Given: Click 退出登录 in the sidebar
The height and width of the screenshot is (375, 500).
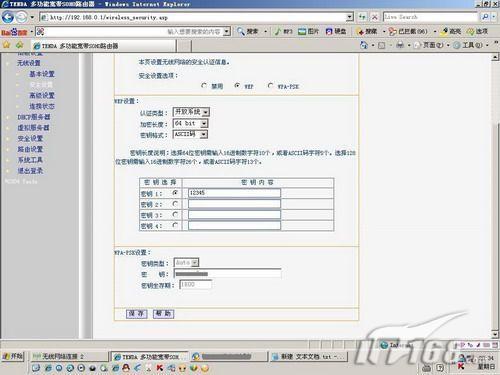Looking at the screenshot, I should (x=30, y=171).
